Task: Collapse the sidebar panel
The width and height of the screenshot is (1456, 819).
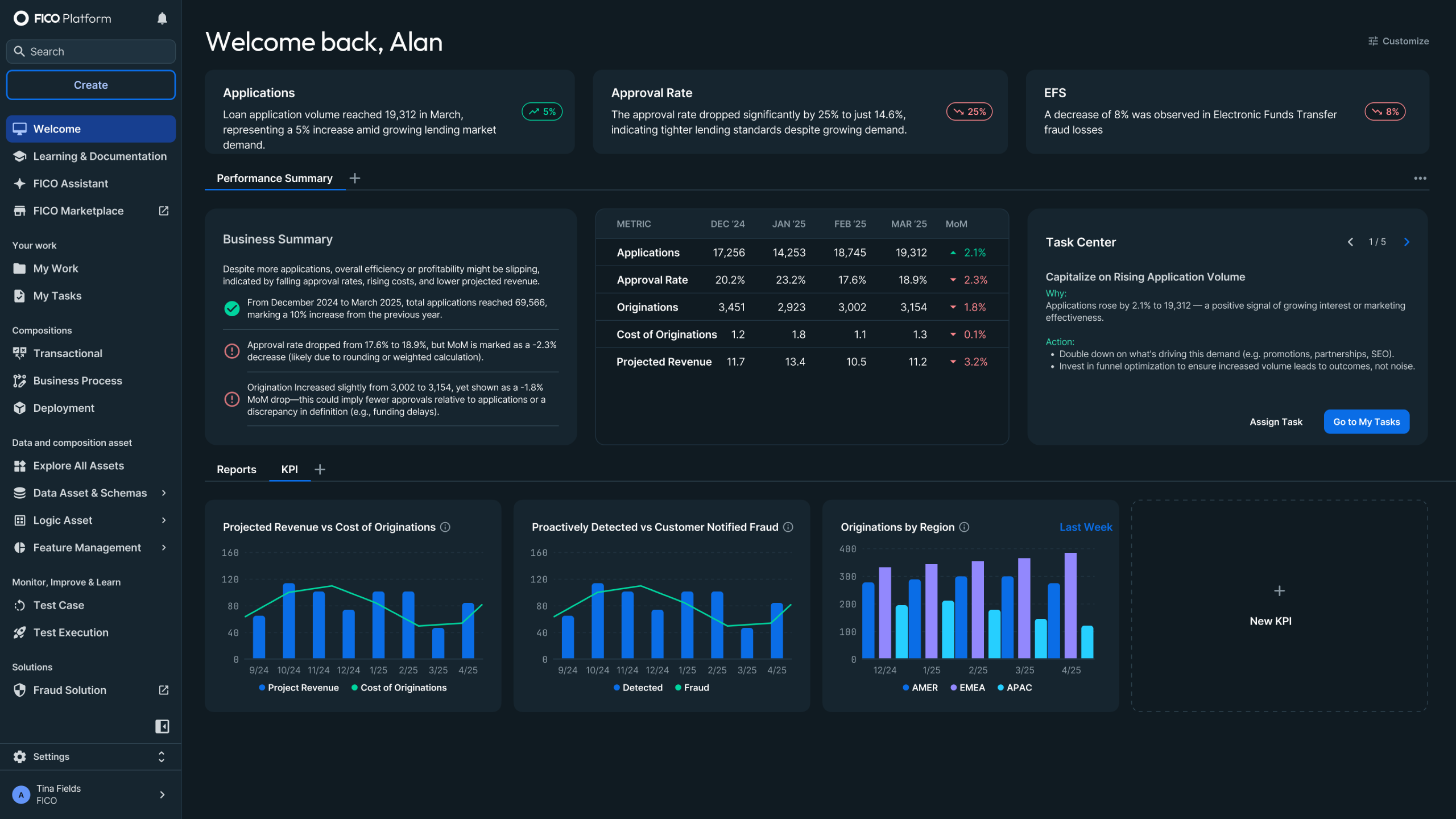Action: pyautogui.click(x=162, y=726)
